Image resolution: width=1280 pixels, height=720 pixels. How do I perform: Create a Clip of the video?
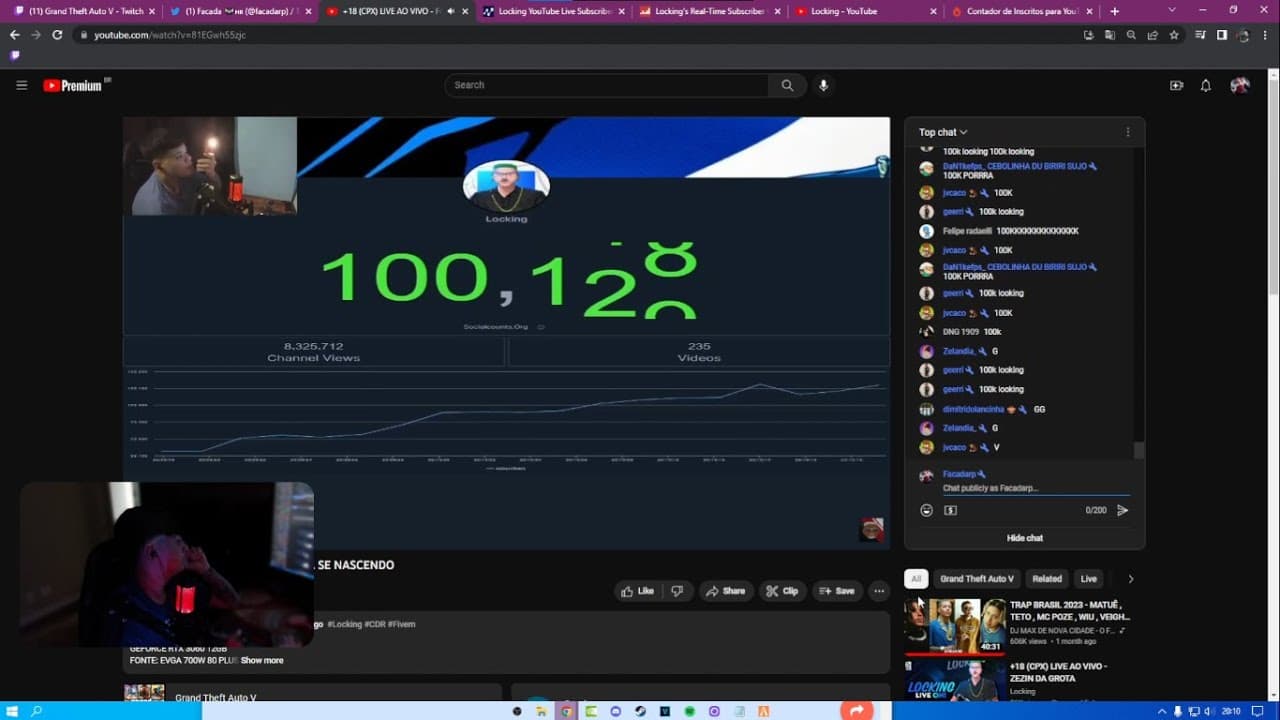tap(782, 591)
